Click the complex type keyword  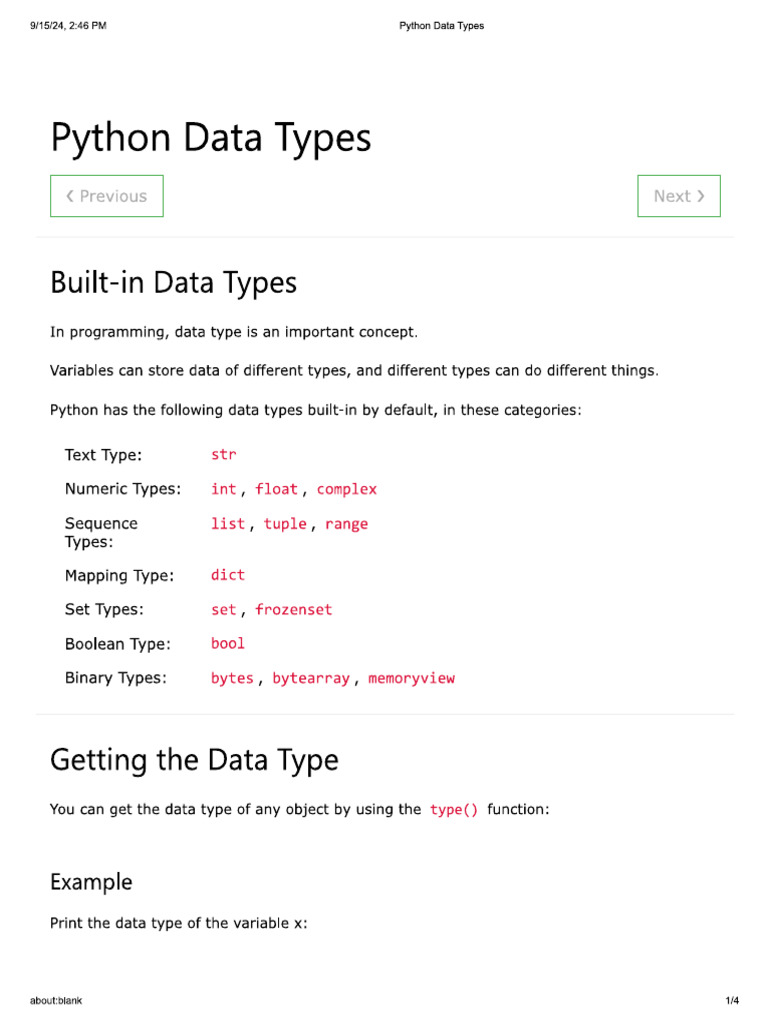[347, 489]
